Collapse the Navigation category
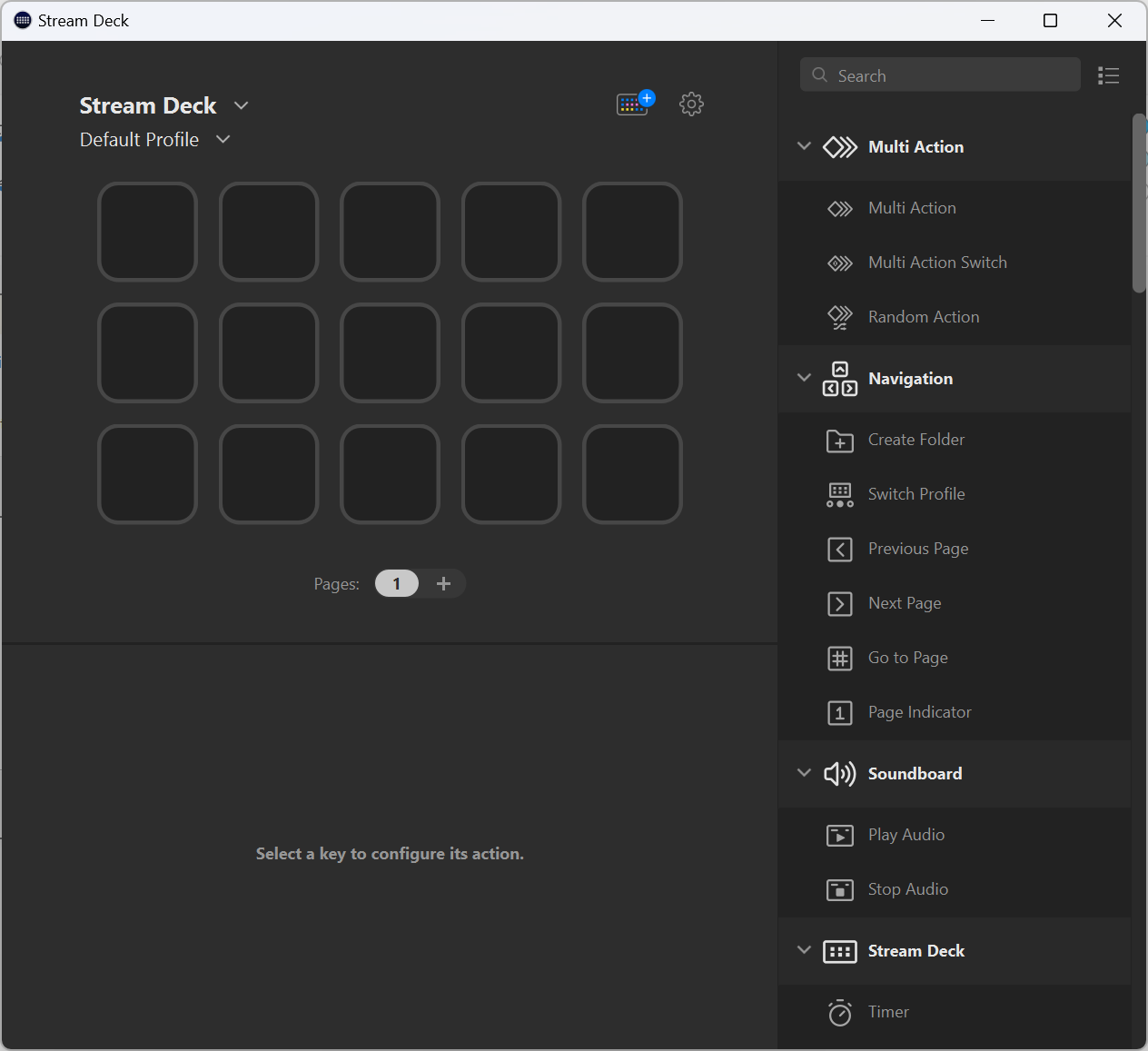The height and width of the screenshot is (1051, 1148). click(804, 378)
